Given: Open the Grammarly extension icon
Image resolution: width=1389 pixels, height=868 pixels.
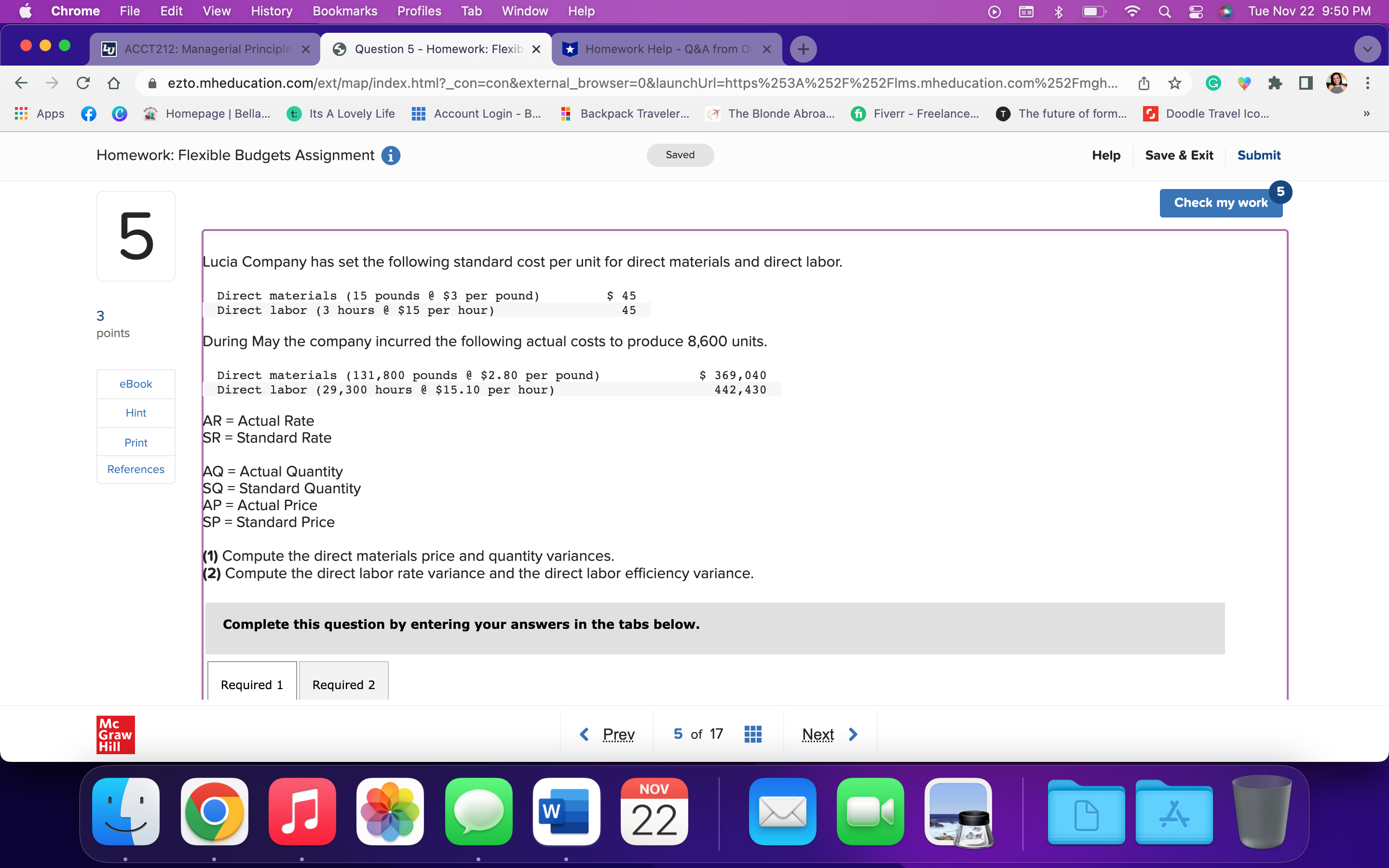Looking at the screenshot, I should (x=1213, y=82).
